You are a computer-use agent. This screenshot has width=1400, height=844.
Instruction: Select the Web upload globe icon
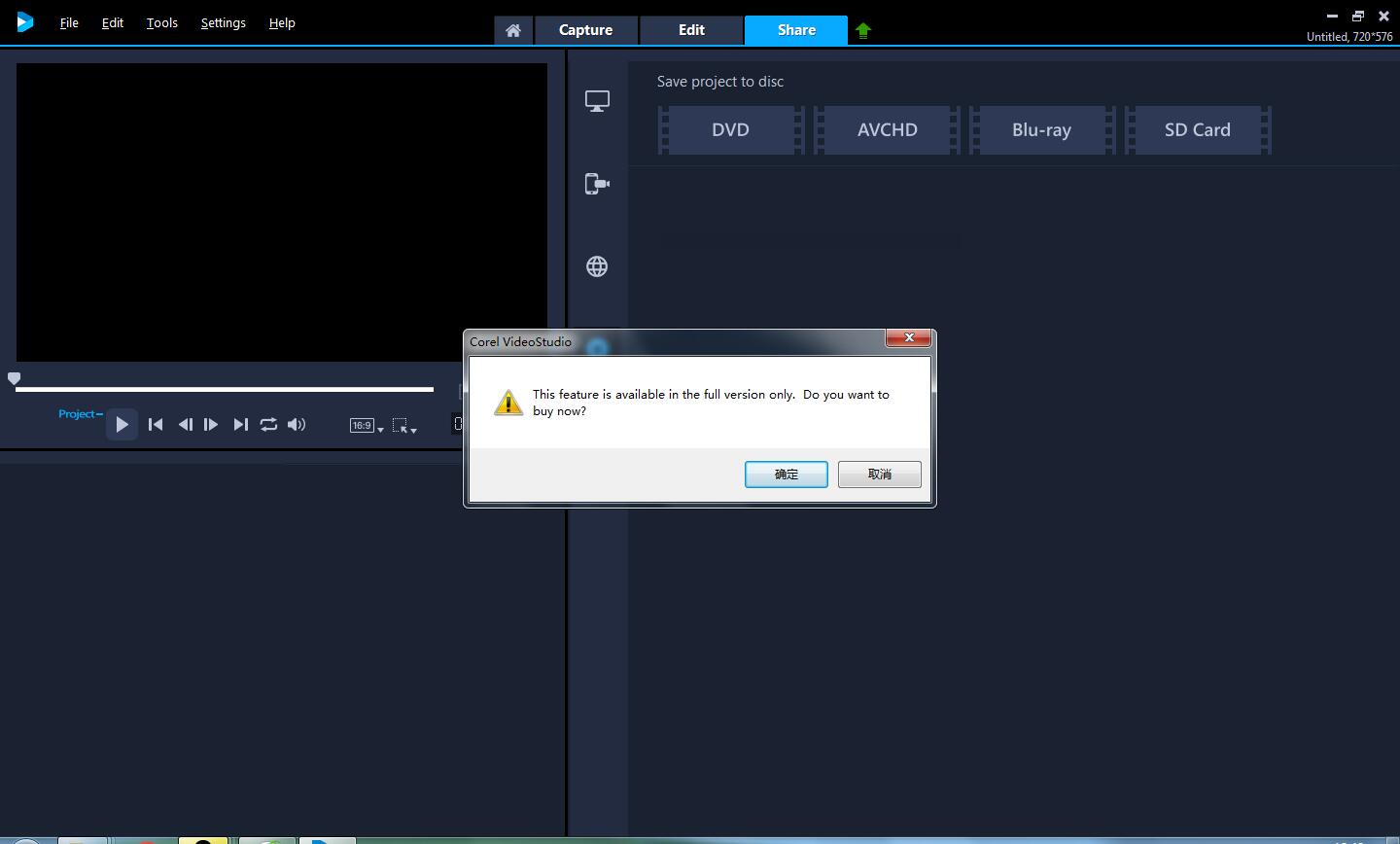click(x=597, y=266)
